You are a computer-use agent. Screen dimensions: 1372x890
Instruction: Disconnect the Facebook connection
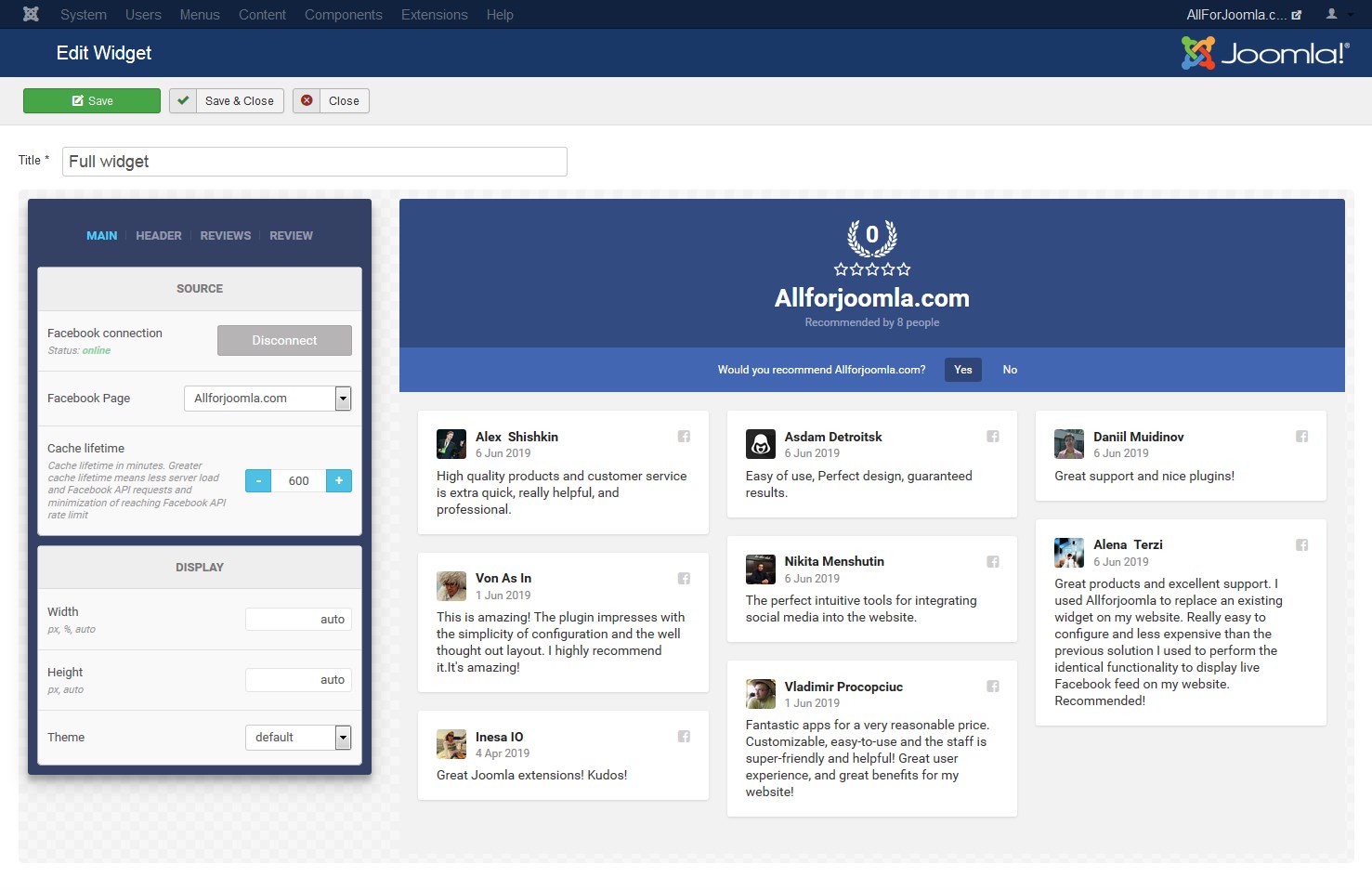[284, 341]
